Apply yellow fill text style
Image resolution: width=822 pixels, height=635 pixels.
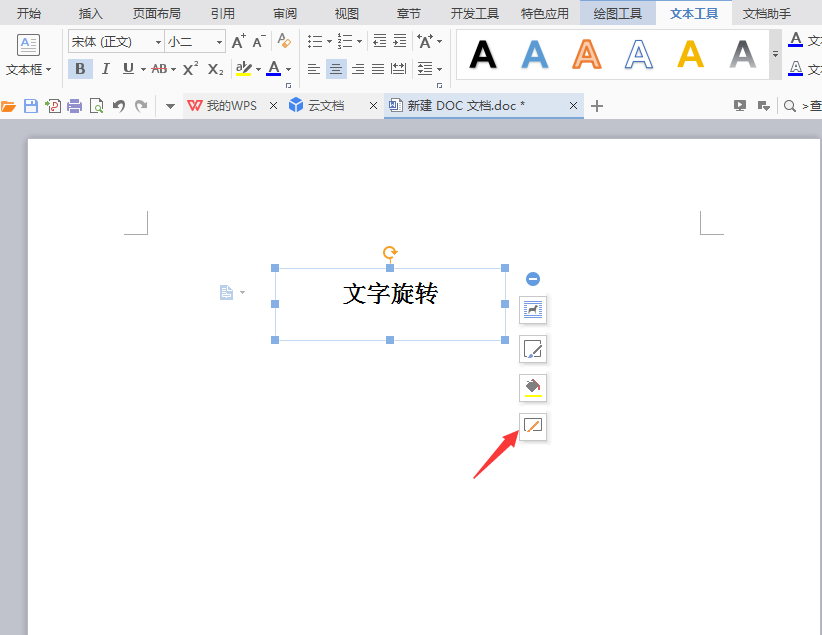690,55
